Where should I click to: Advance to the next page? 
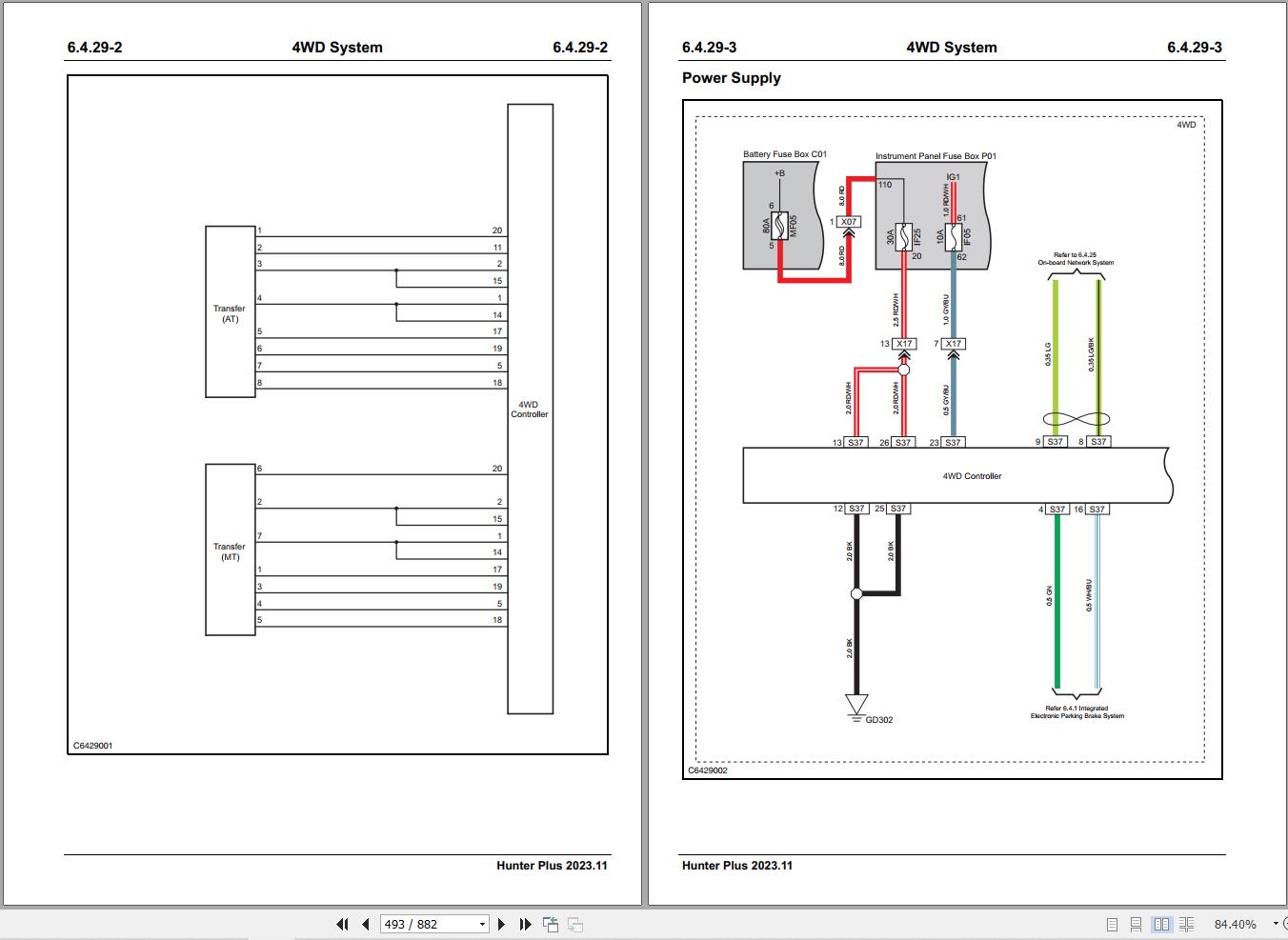(502, 924)
